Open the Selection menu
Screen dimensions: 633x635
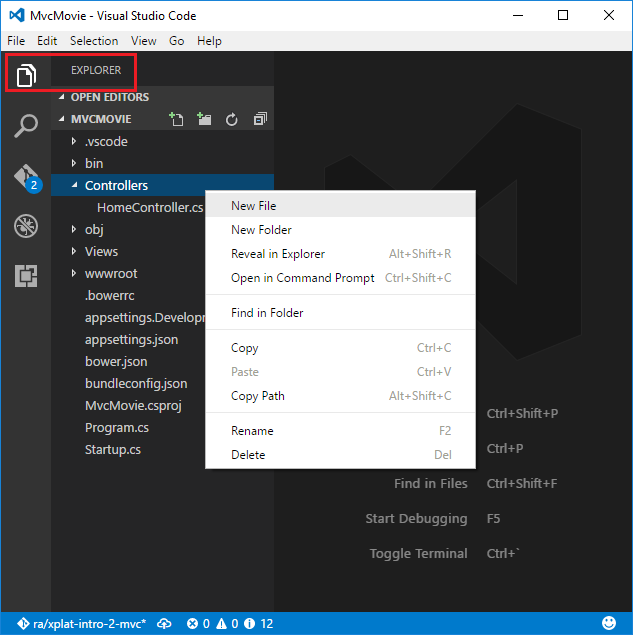point(94,41)
